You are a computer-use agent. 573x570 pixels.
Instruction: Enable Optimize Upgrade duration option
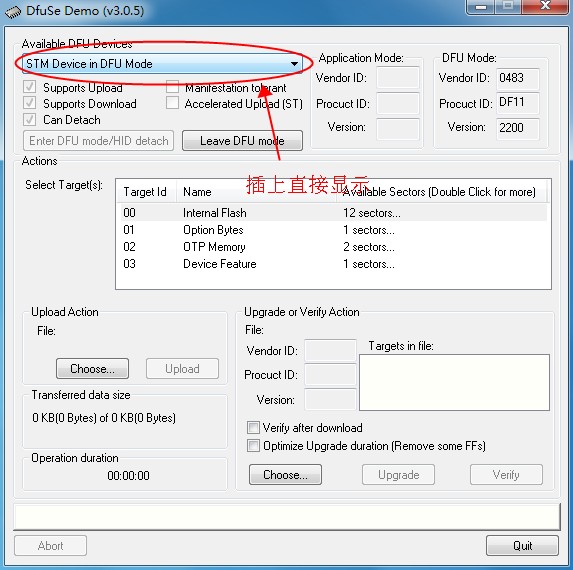point(253,446)
